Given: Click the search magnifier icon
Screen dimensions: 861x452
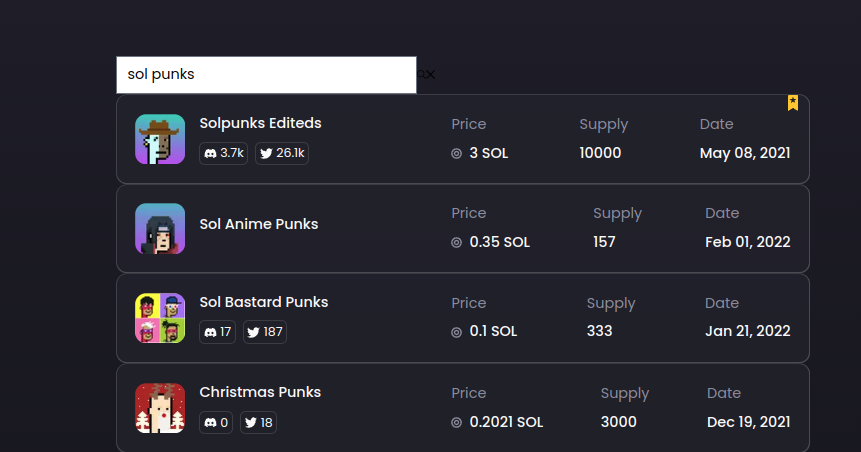Looking at the screenshot, I should coord(421,74).
